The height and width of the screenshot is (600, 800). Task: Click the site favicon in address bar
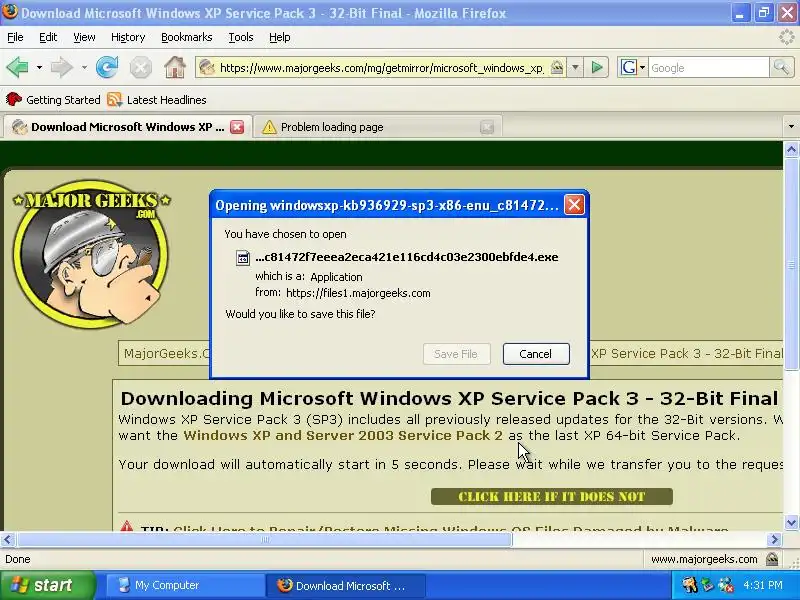(x=207, y=67)
